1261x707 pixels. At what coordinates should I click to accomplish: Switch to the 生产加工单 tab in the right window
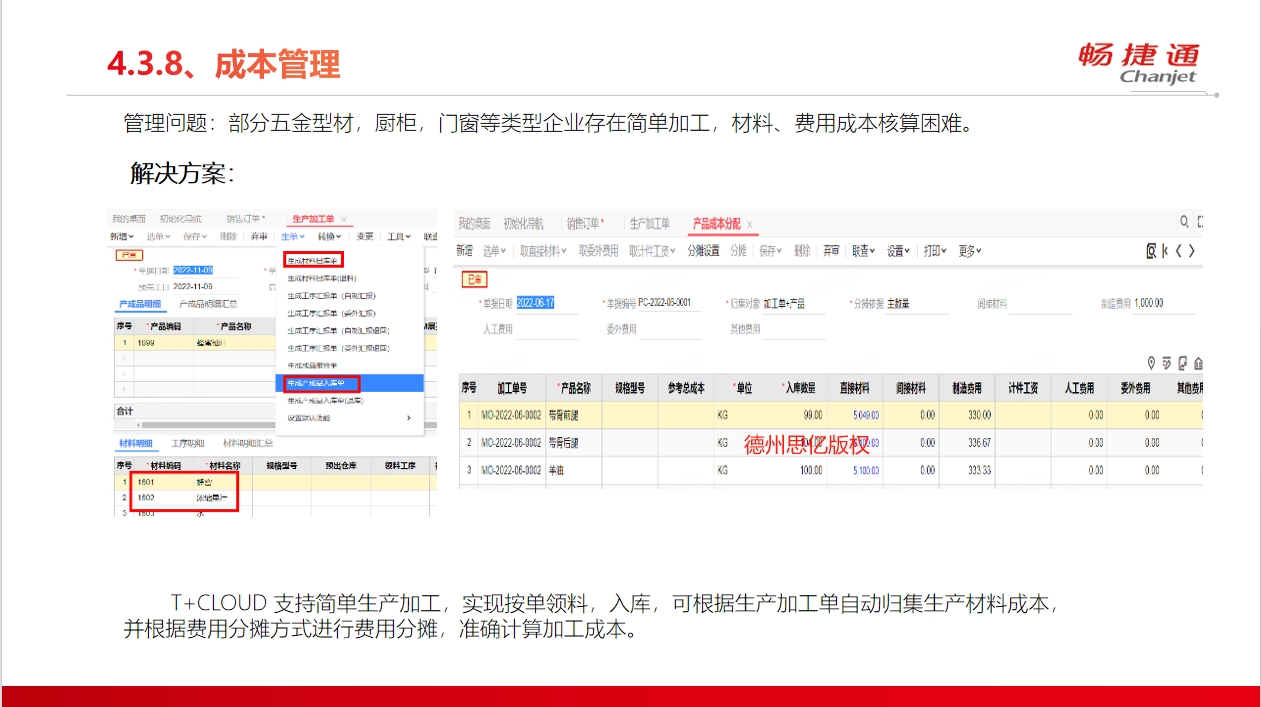pos(650,224)
